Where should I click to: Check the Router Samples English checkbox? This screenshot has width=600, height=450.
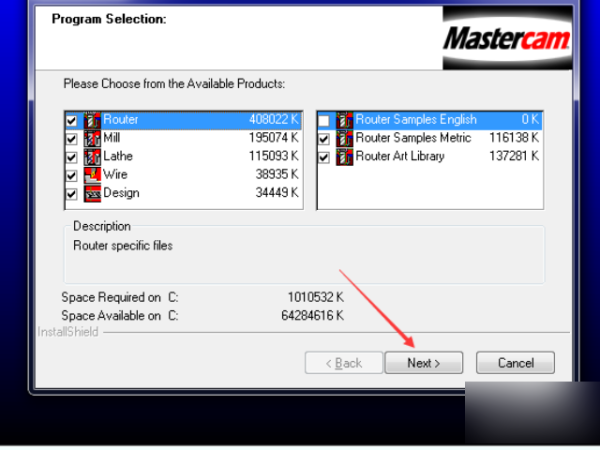point(324,121)
